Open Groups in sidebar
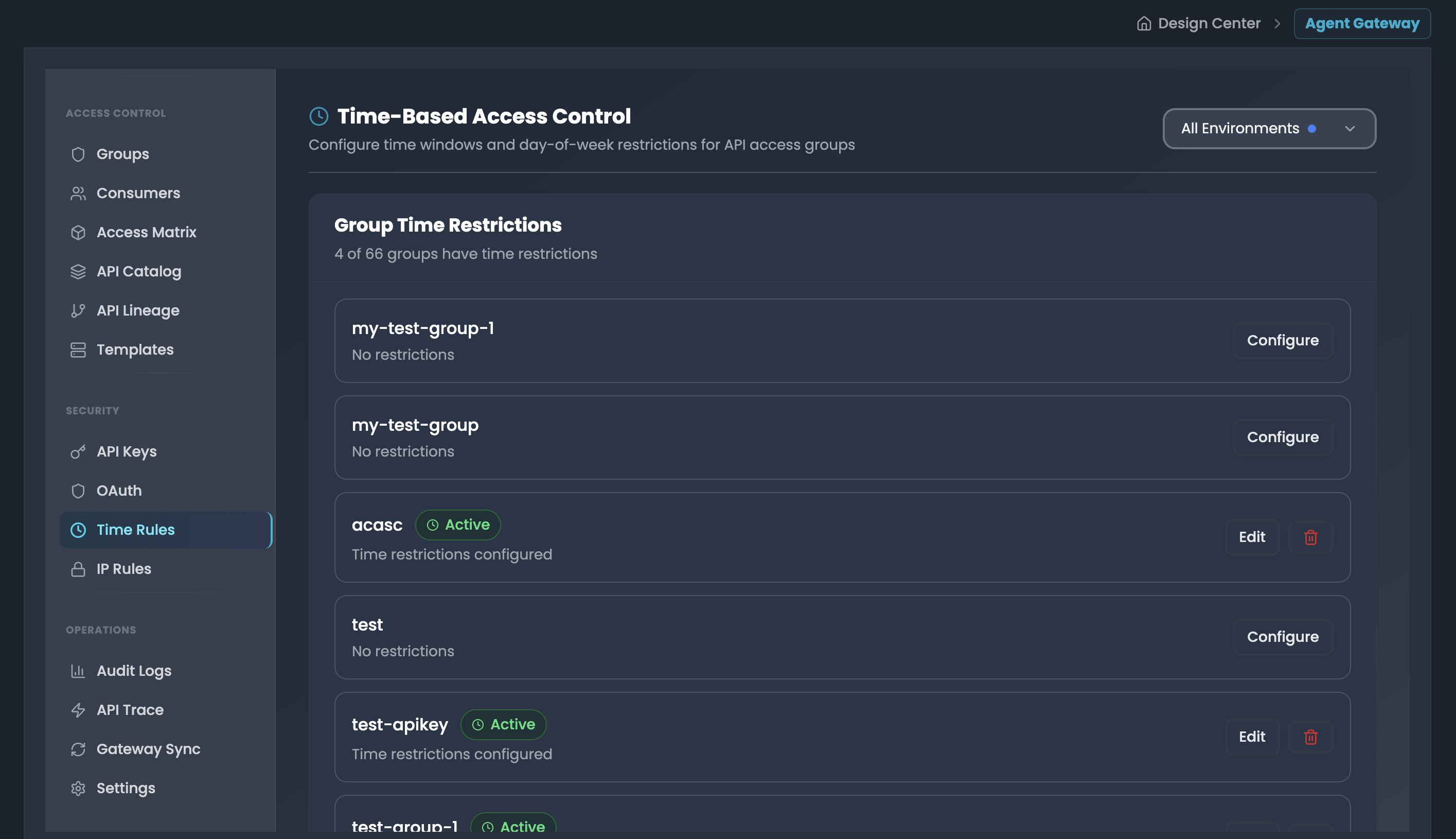 166,154
